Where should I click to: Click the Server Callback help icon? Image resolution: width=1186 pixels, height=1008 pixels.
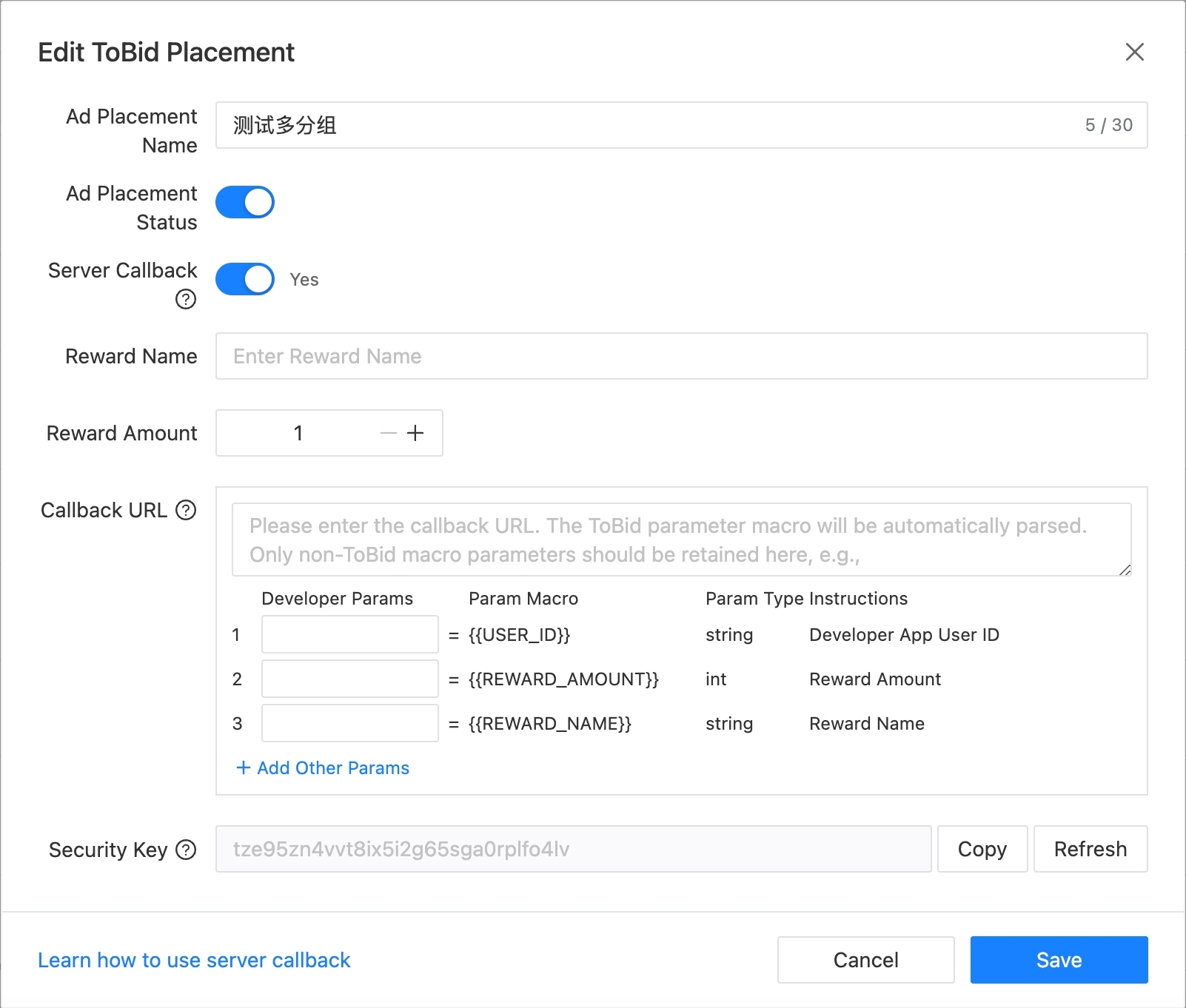click(186, 299)
